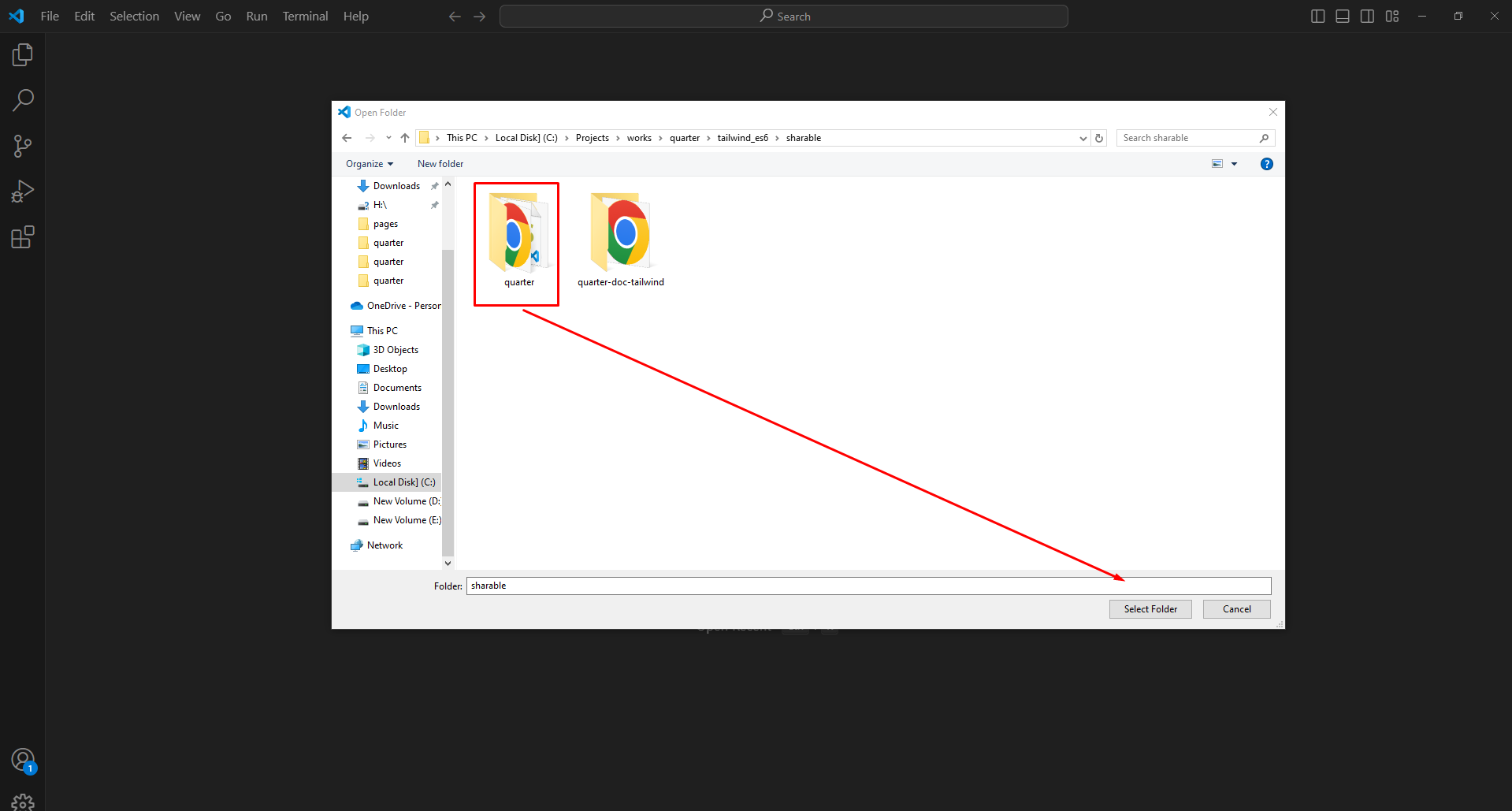
Task: Open the address bar history dropdown
Action: (x=1083, y=138)
